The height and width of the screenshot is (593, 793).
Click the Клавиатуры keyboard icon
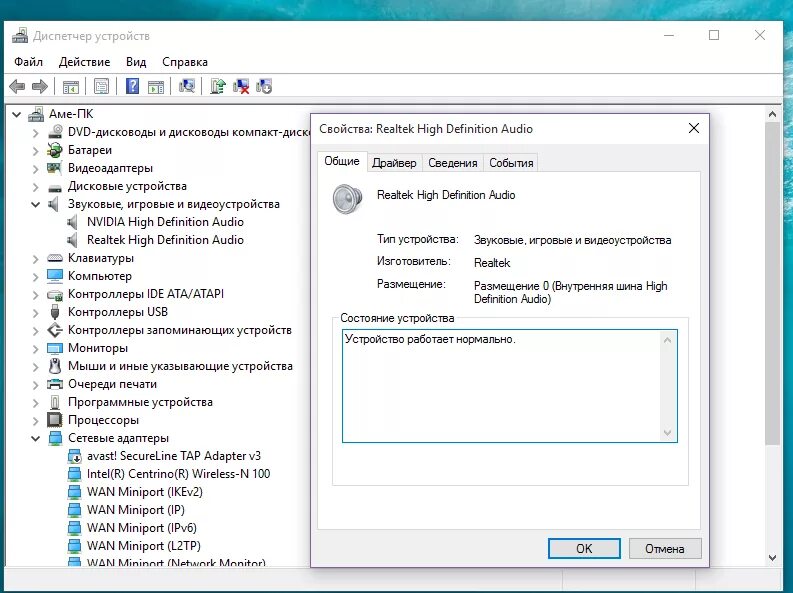55,258
